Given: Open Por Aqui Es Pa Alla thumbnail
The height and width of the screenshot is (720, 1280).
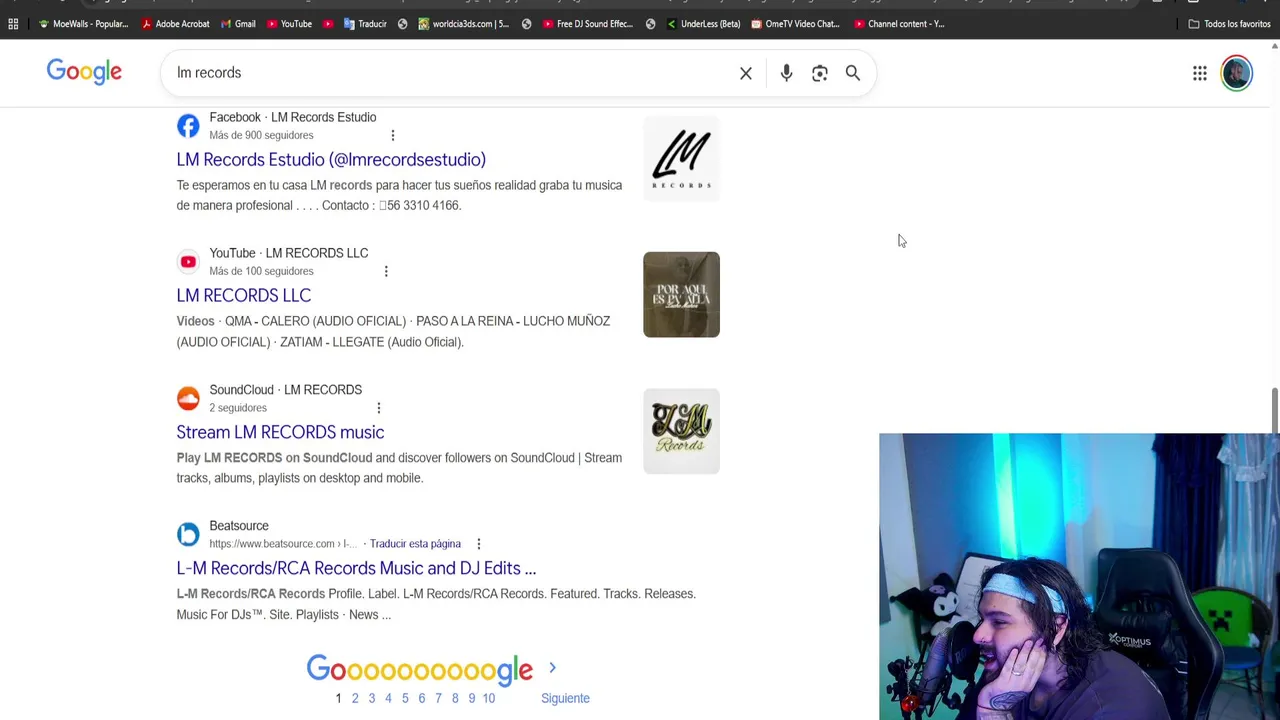Looking at the screenshot, I should pos(681,294).
